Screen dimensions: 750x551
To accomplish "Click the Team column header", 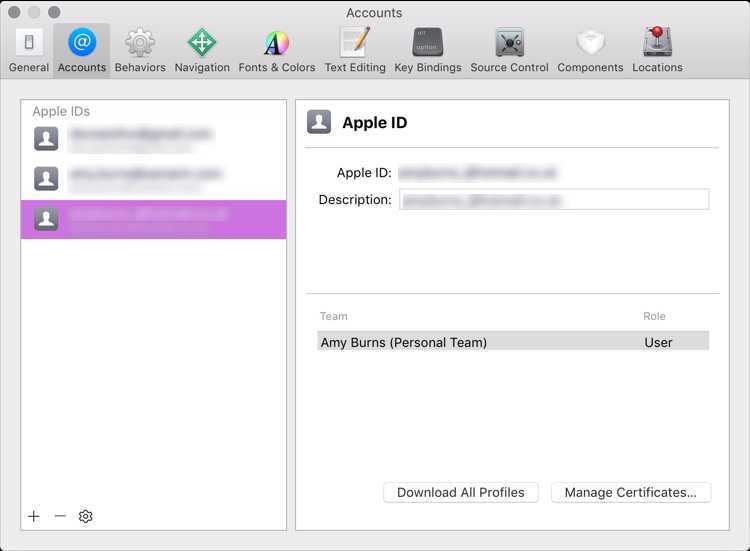I will coord(333,316).
